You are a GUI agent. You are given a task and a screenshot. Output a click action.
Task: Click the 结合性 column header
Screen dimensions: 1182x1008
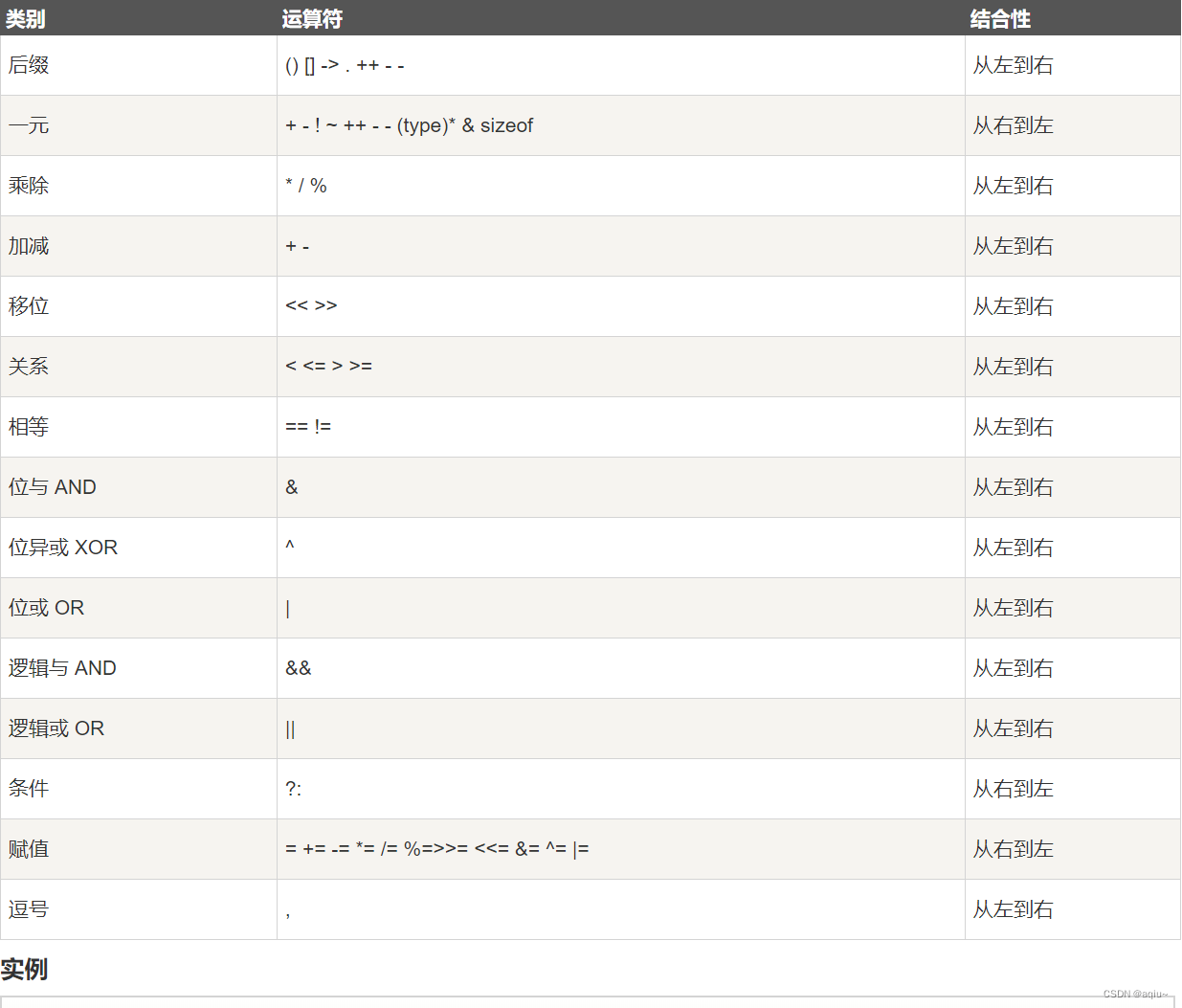(x=1000, y=19)
